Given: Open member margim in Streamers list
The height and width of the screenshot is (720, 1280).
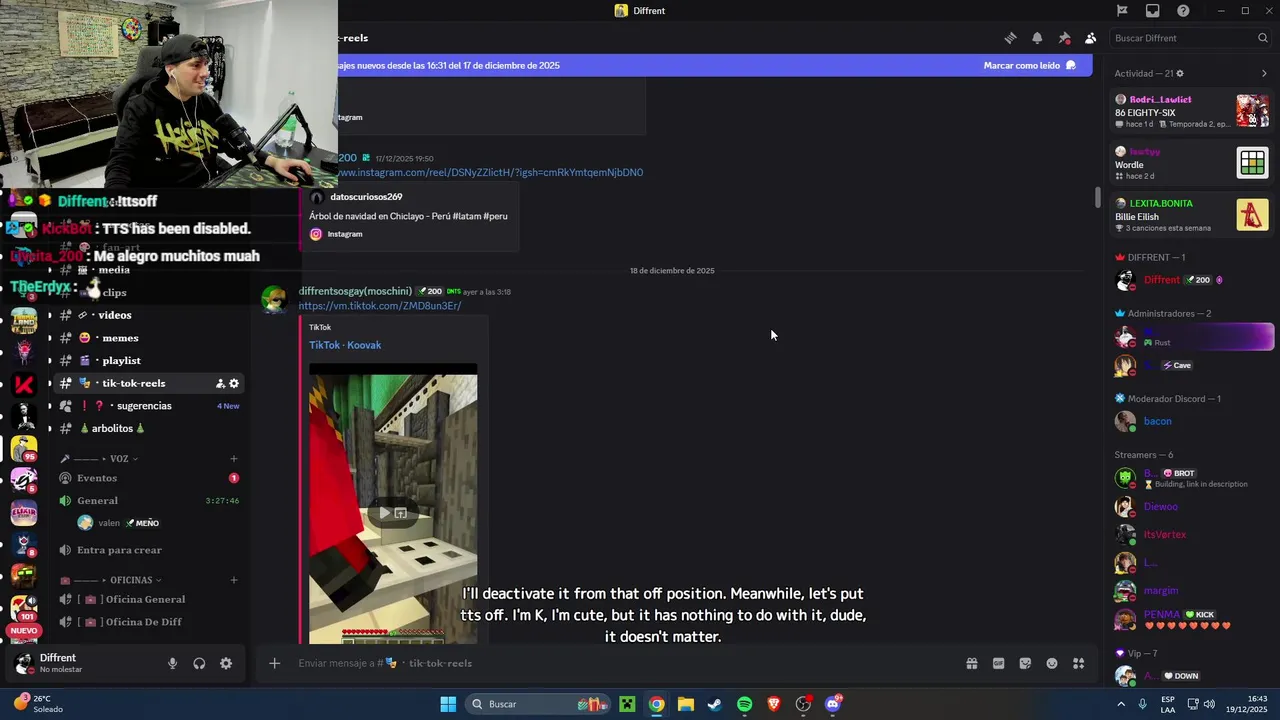Looking at the screenshot, I should pos(1192,590).
